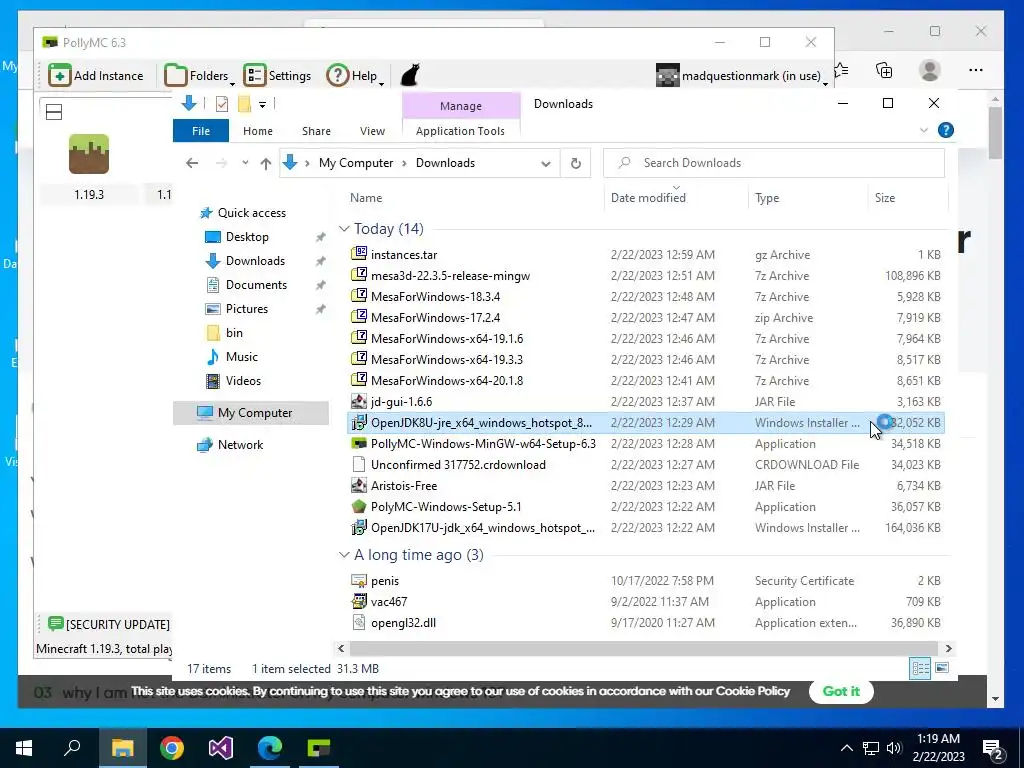Select instances.tar file
Screen dimensions: 1024x768
click(x=404, y=255)
